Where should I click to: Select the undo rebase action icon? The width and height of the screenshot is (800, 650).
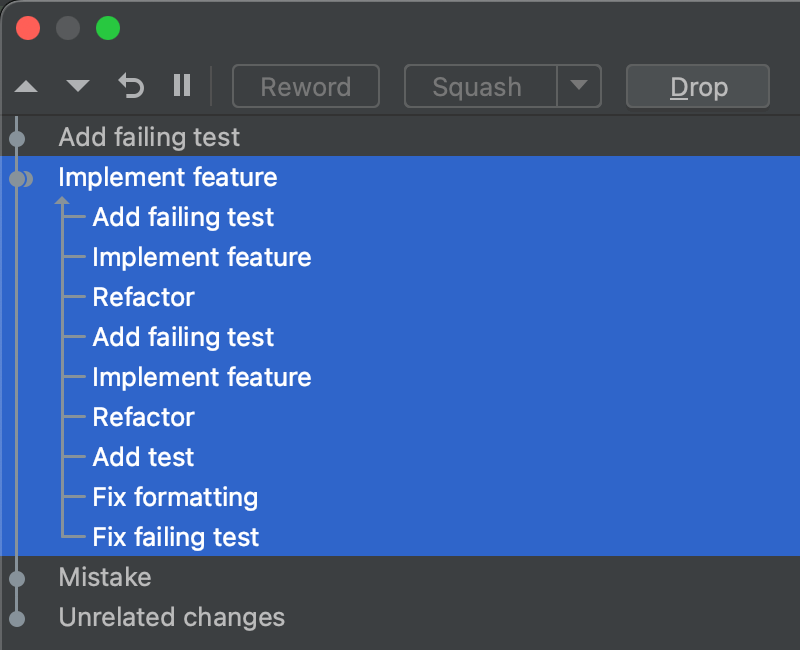coord(130,86)
